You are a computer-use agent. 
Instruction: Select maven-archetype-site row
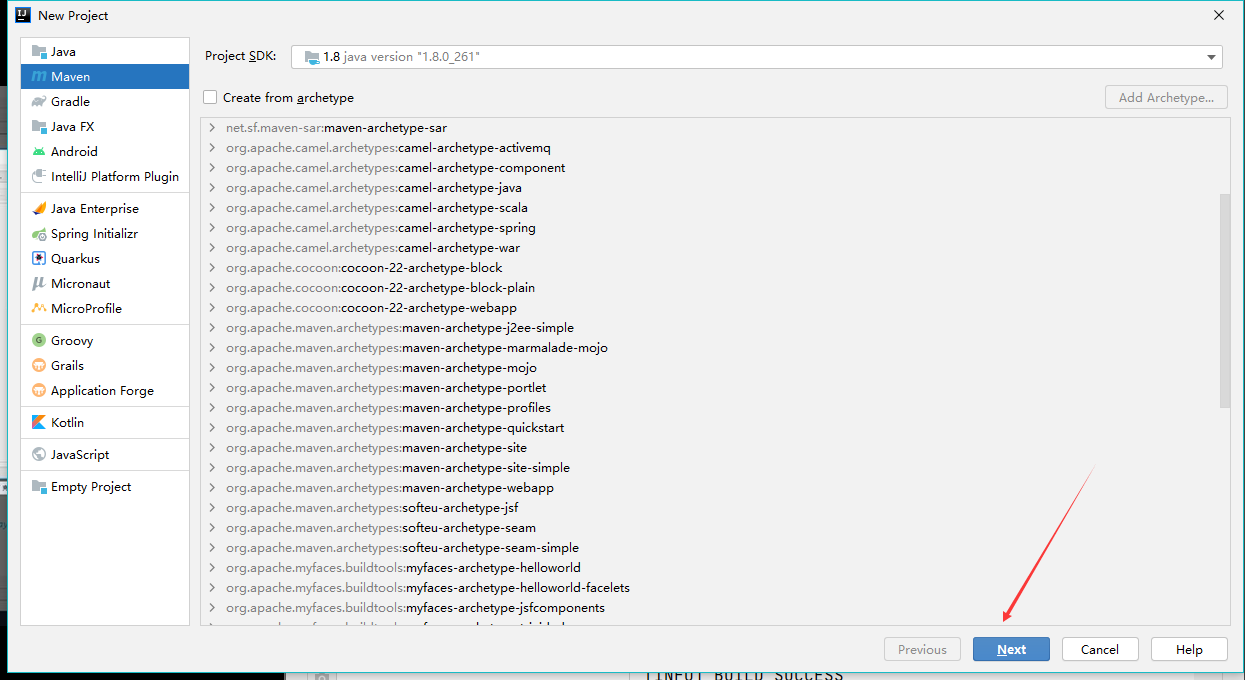pos(709,448)
